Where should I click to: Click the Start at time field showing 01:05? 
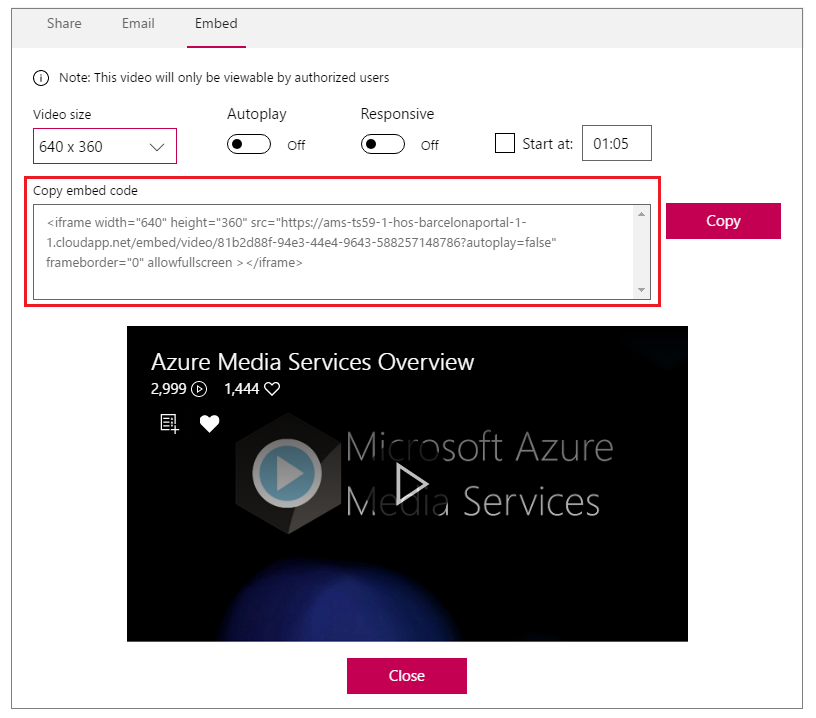[x=616, y=143]
